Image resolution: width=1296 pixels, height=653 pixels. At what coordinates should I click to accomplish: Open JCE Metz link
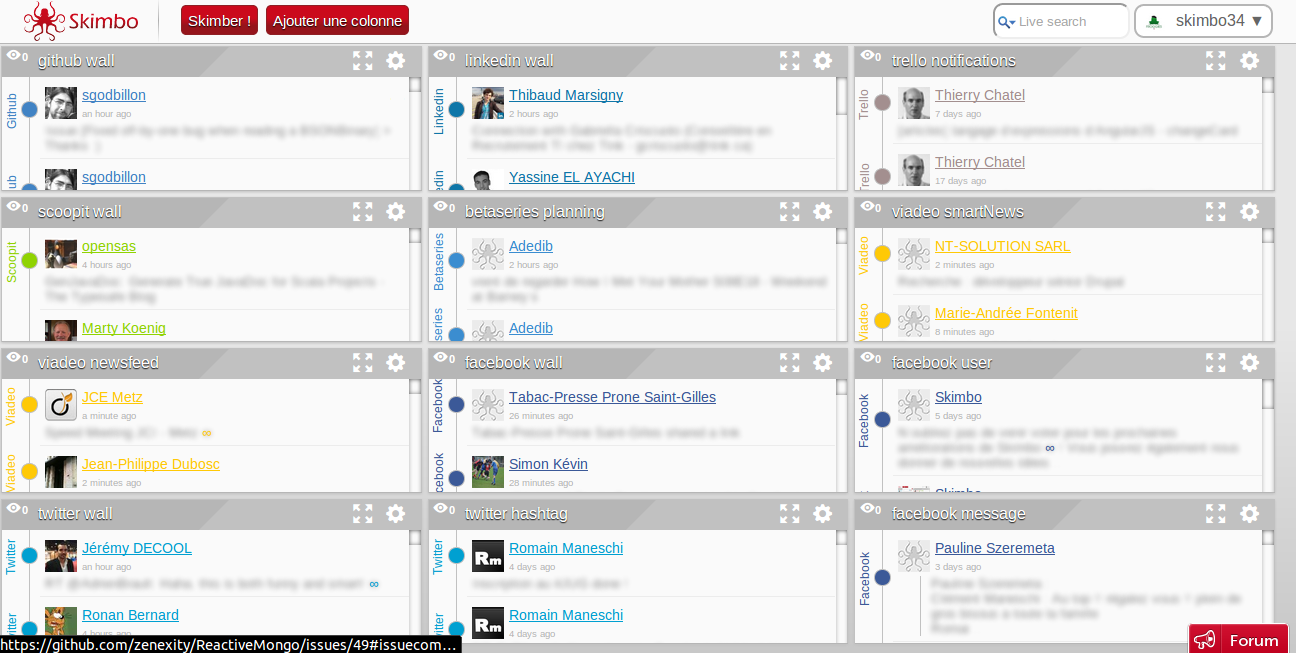[x=112, y=397]
